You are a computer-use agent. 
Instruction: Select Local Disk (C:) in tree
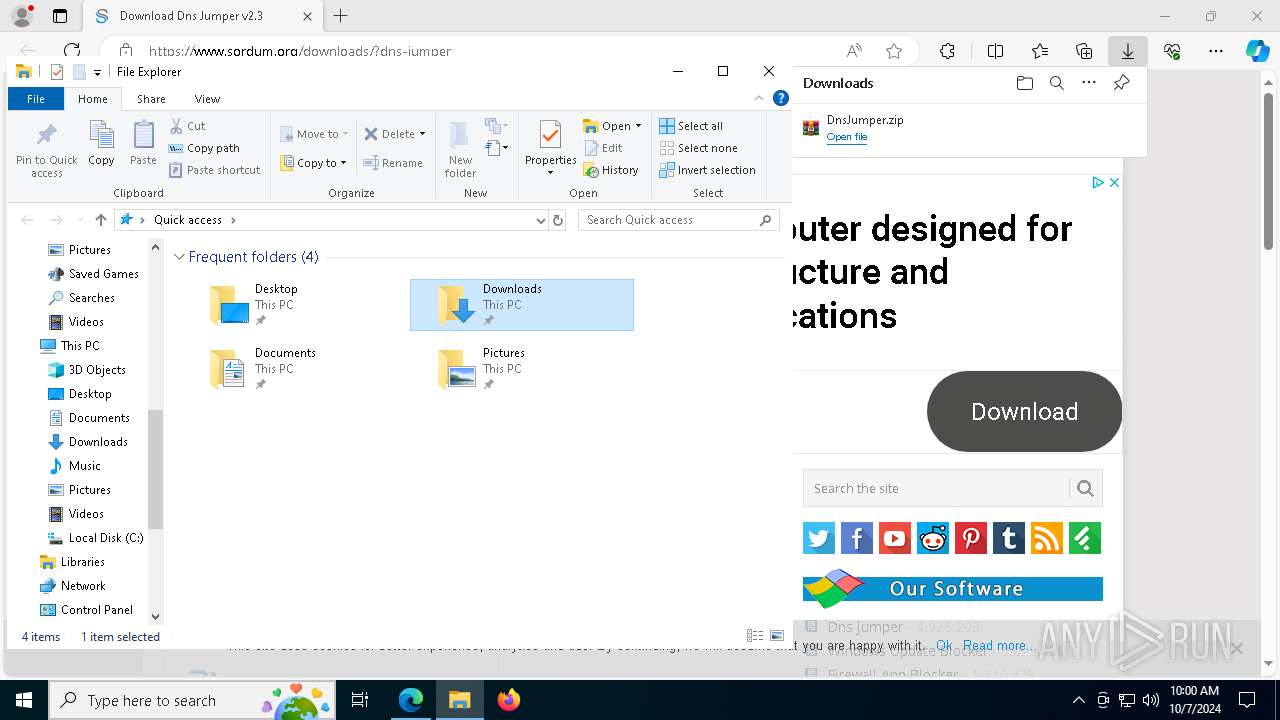tap(106, 538)
